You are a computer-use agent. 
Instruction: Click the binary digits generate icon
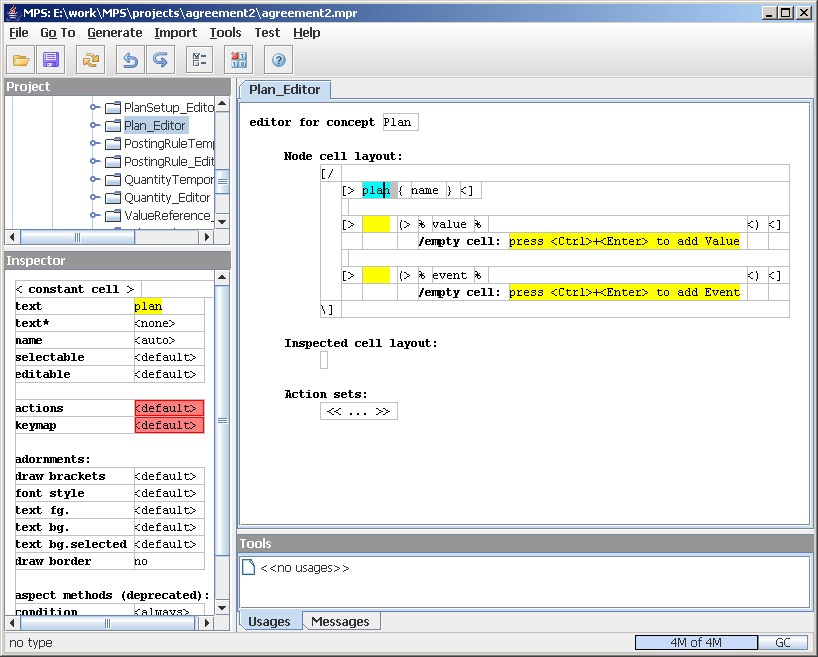pos(239,60)
